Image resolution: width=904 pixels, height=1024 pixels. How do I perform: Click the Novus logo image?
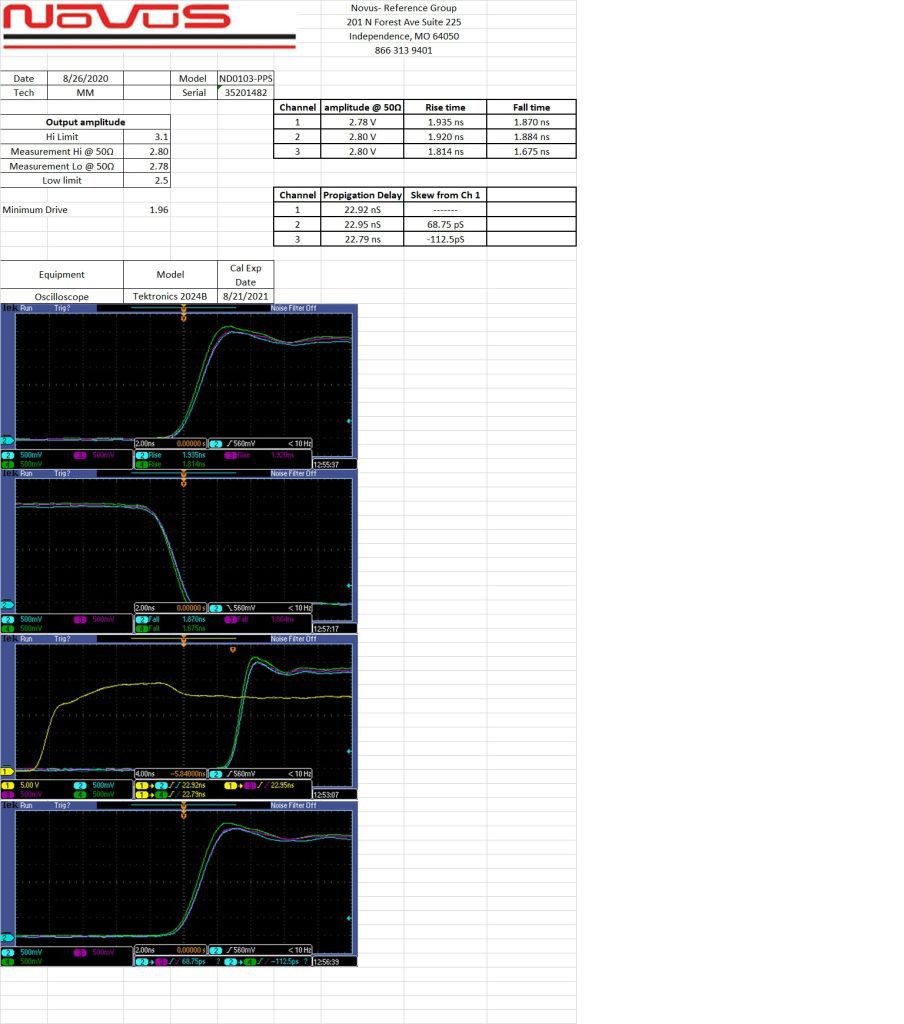[x=149, y=25]
